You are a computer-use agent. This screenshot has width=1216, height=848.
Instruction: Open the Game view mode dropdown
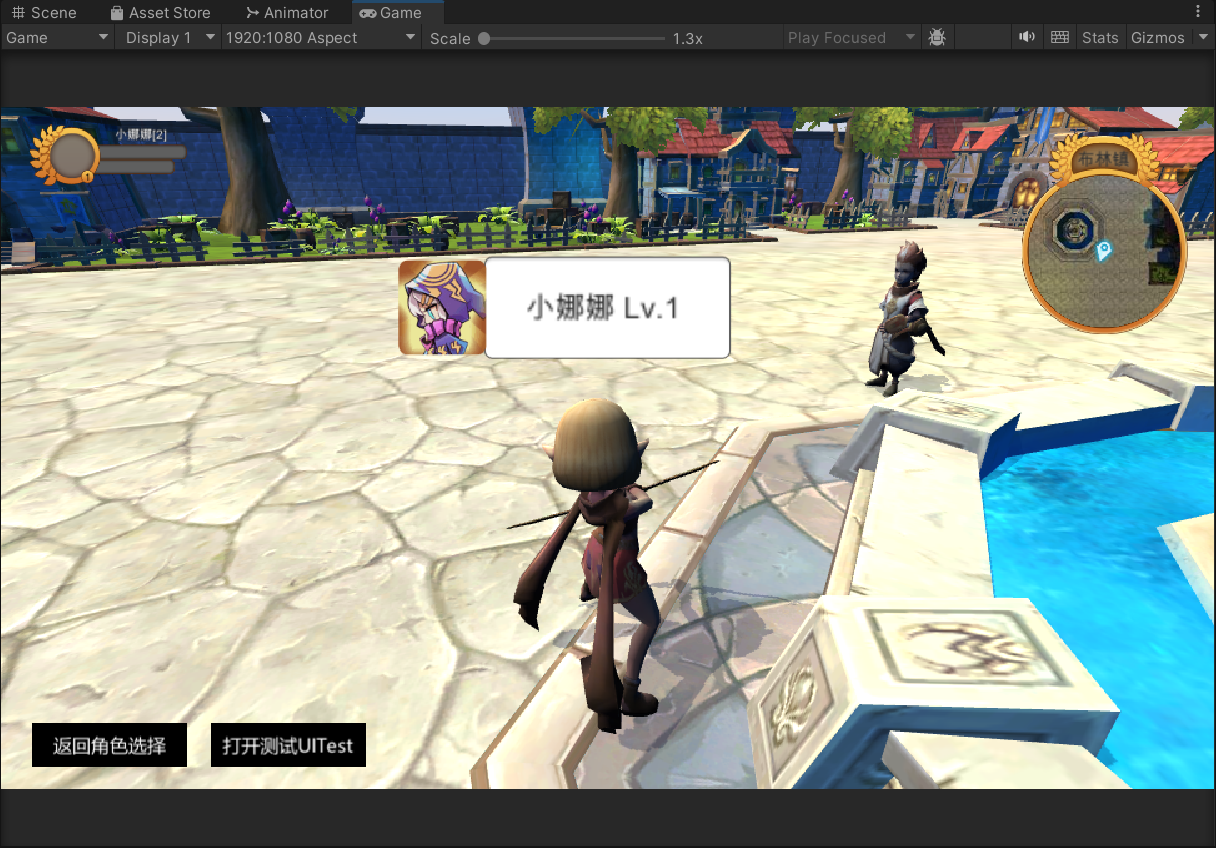[x=57, y=38]
